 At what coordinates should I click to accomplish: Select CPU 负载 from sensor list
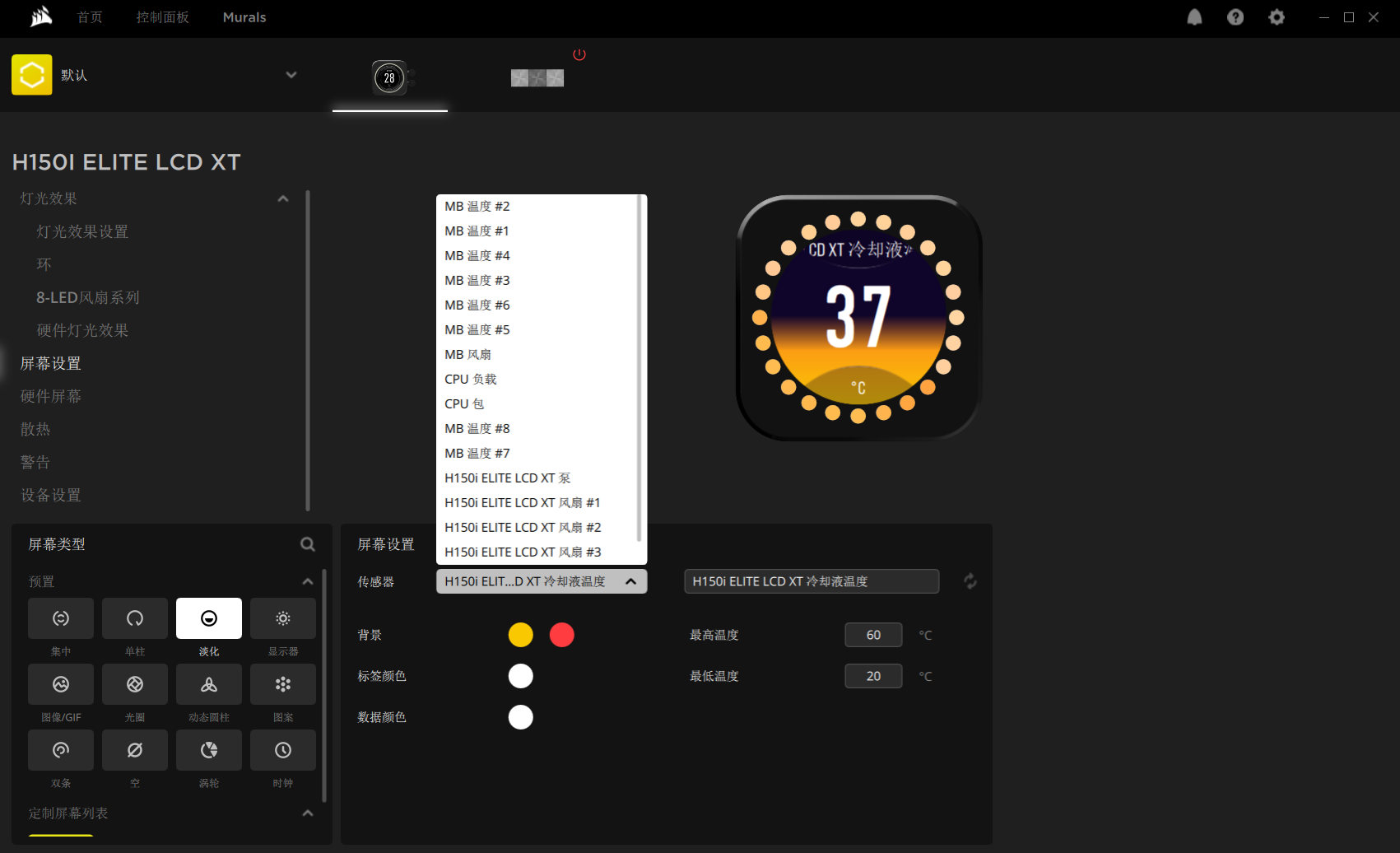(471, 380)
